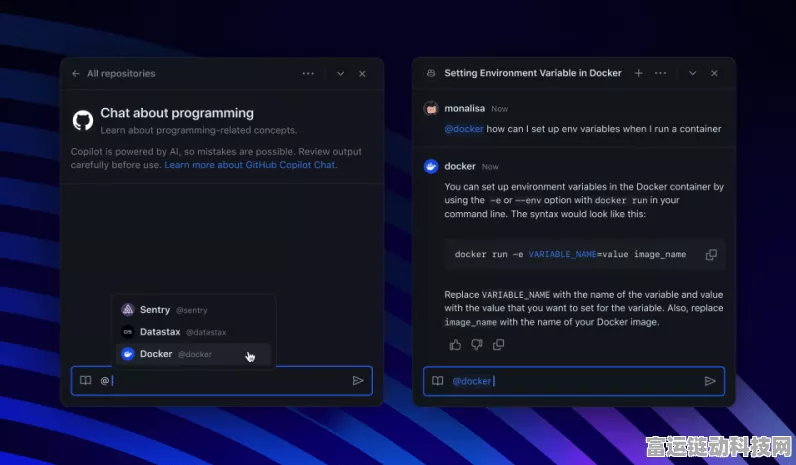Click monalisa's avatar

click(x=431, y=108)
